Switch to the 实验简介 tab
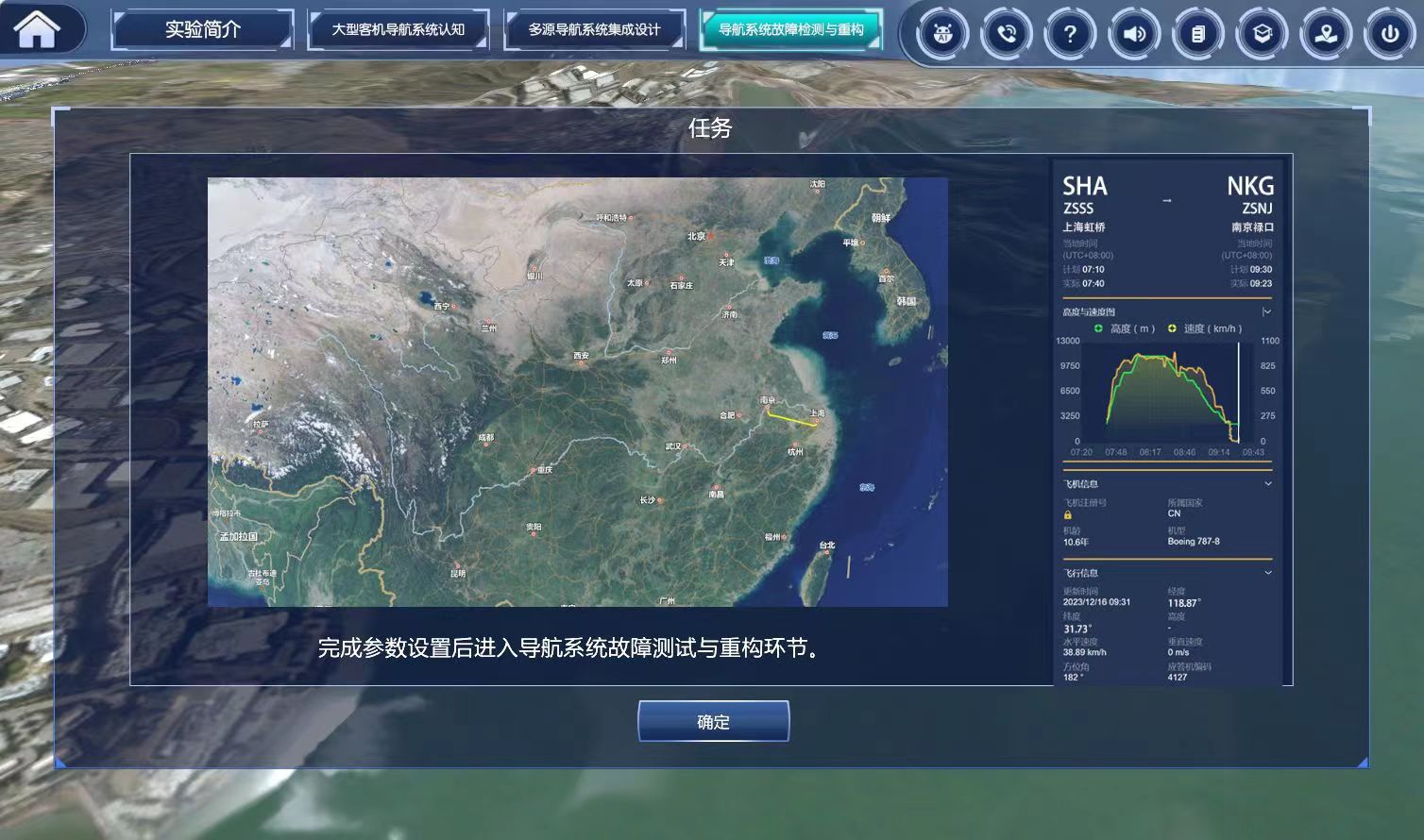Screen dimensions: 1424x840 (202, 30)
